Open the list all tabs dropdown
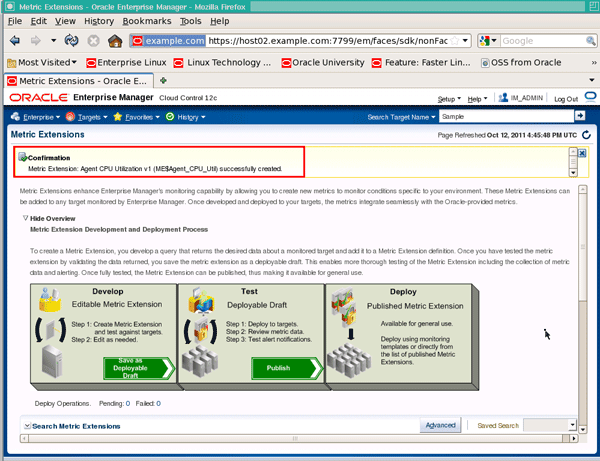Image resolution: width=600 pixels, height=461 pixels. coord(592,80)
